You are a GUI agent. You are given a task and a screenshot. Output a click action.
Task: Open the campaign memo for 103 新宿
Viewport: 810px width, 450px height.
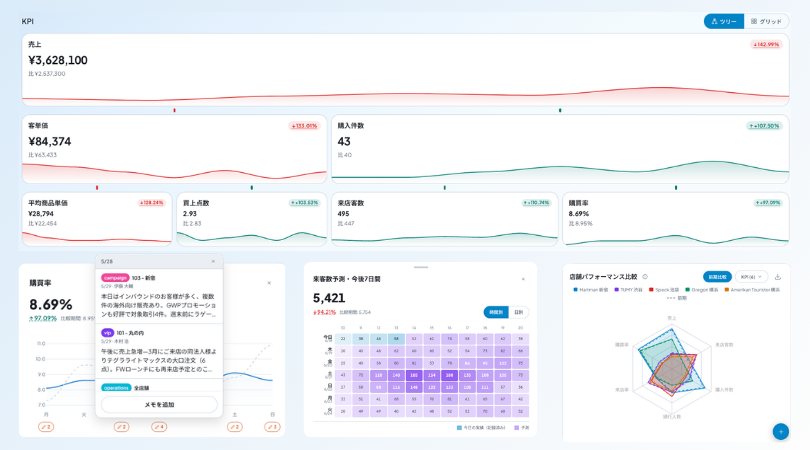(x=159, y=296)
